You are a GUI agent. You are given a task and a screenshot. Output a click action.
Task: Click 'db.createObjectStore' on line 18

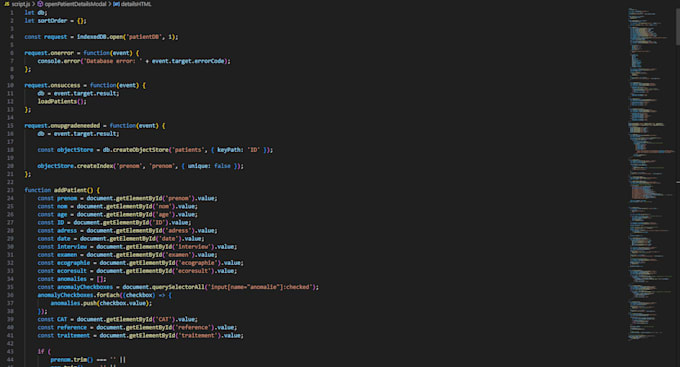pyautogui.click(x=136, y=150)
